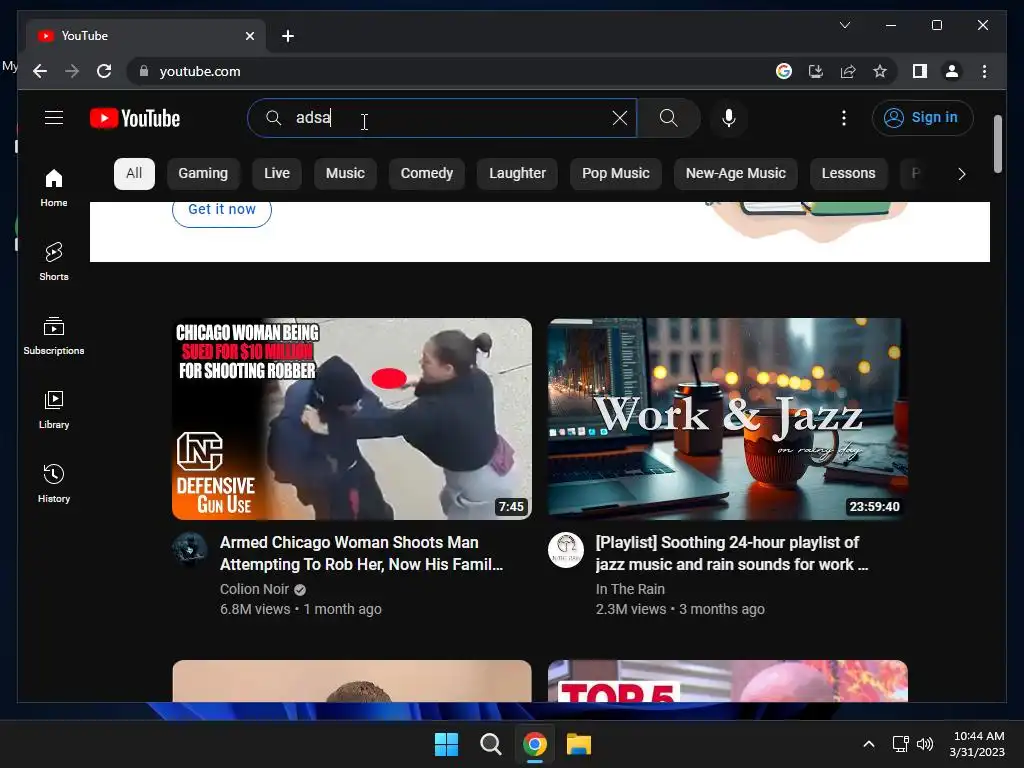Open the Soothing 24-hour jazz playlist title
The width and height of the screenshot is (1024, 768).
pos(731,553)
